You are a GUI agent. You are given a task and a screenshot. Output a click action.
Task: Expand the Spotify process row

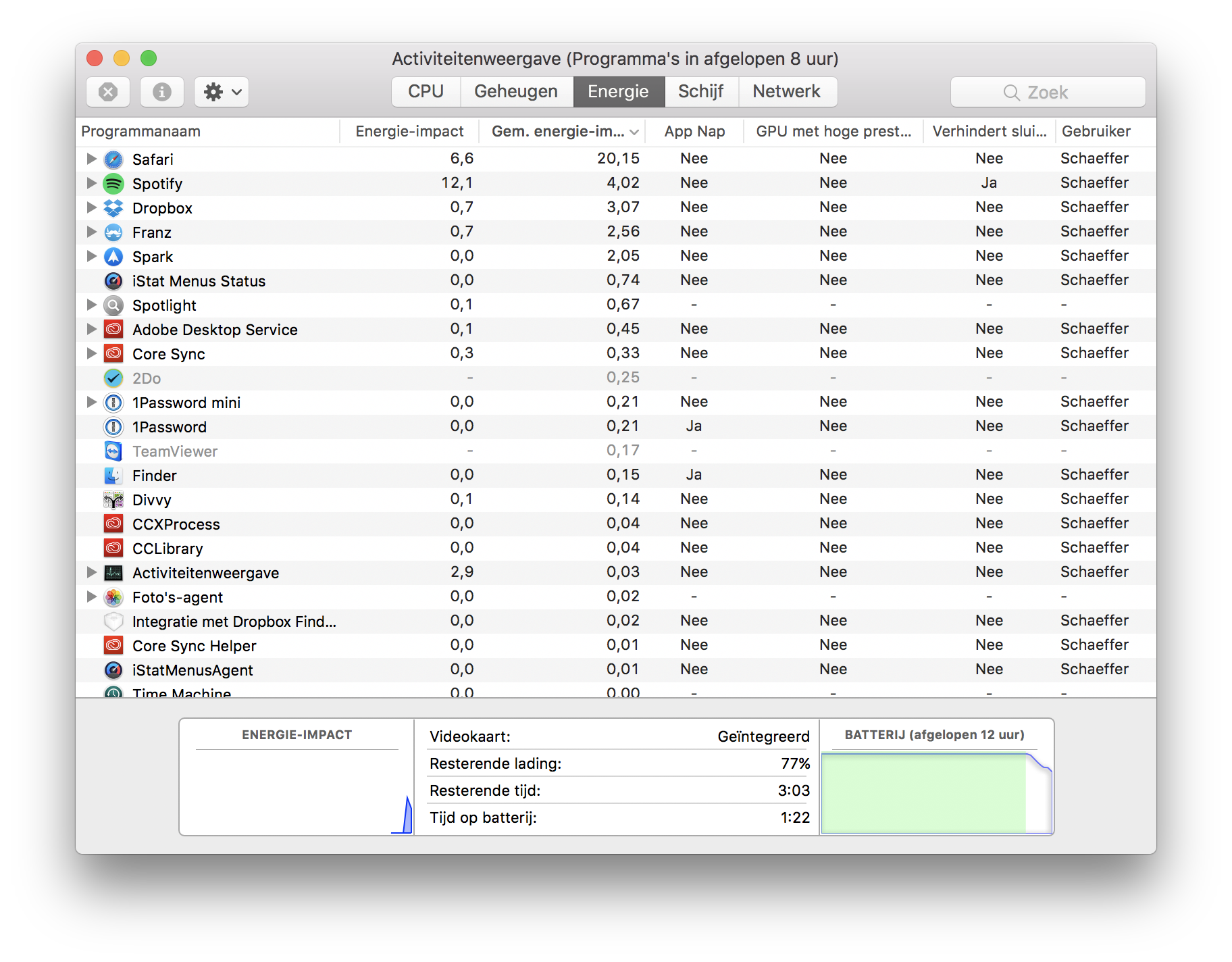tap(91, 183)
